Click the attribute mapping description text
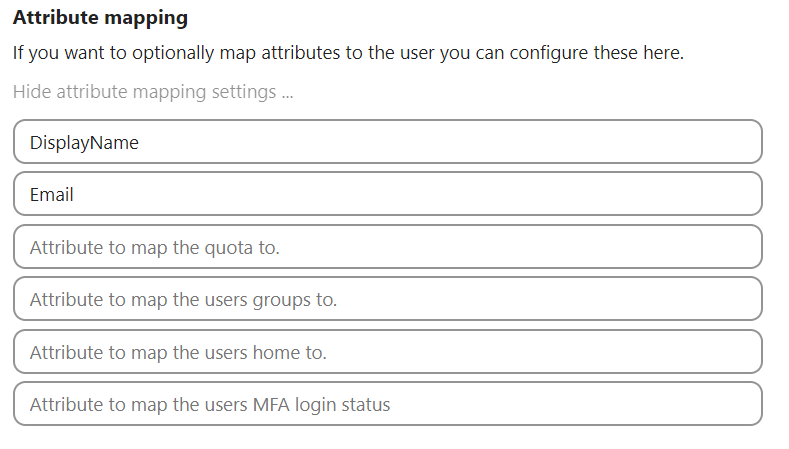Image resolution: width=789 pixels, height=449 pixels. [348, 53]
